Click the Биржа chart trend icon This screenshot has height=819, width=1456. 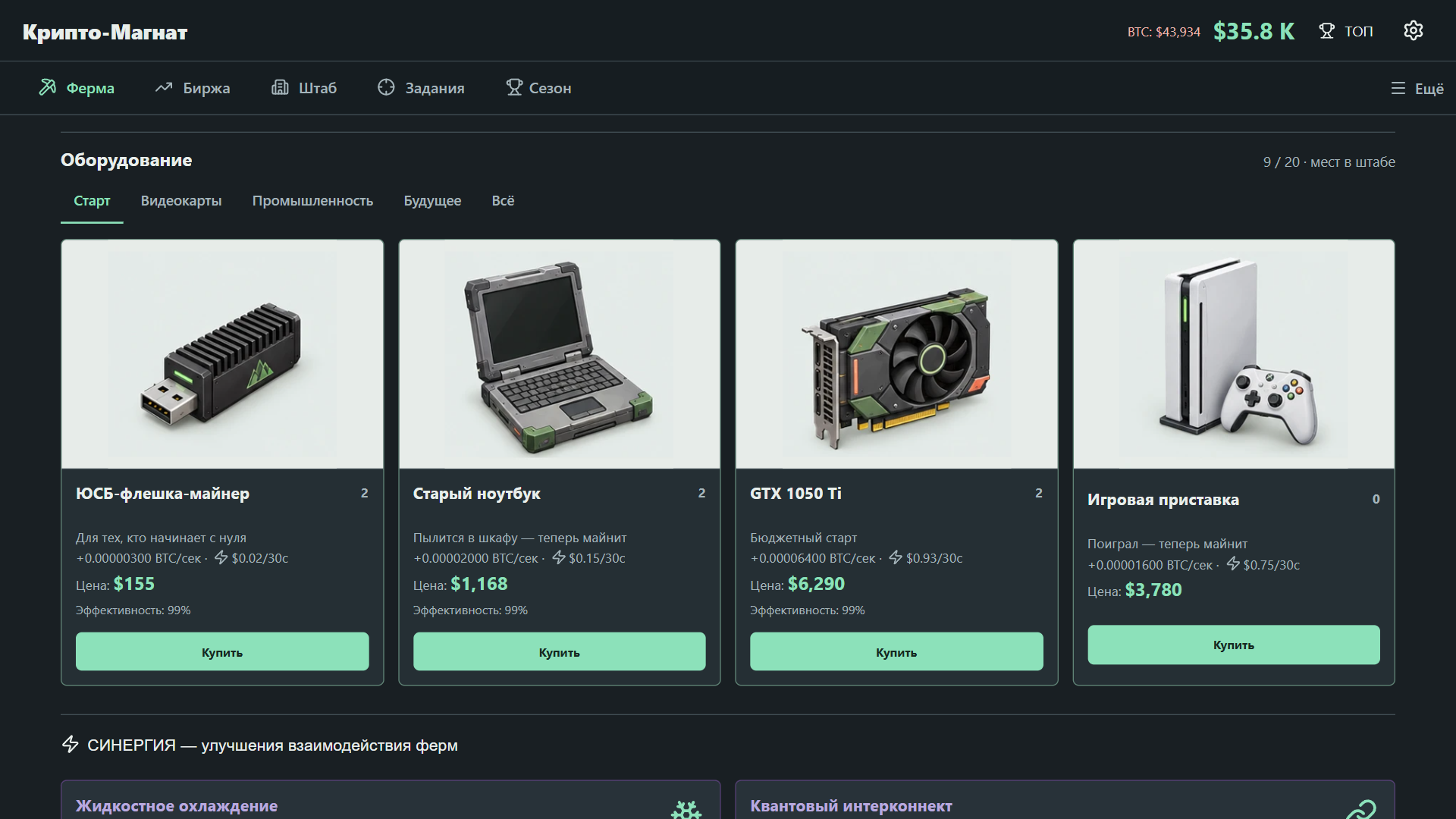(x=164, y=88)
